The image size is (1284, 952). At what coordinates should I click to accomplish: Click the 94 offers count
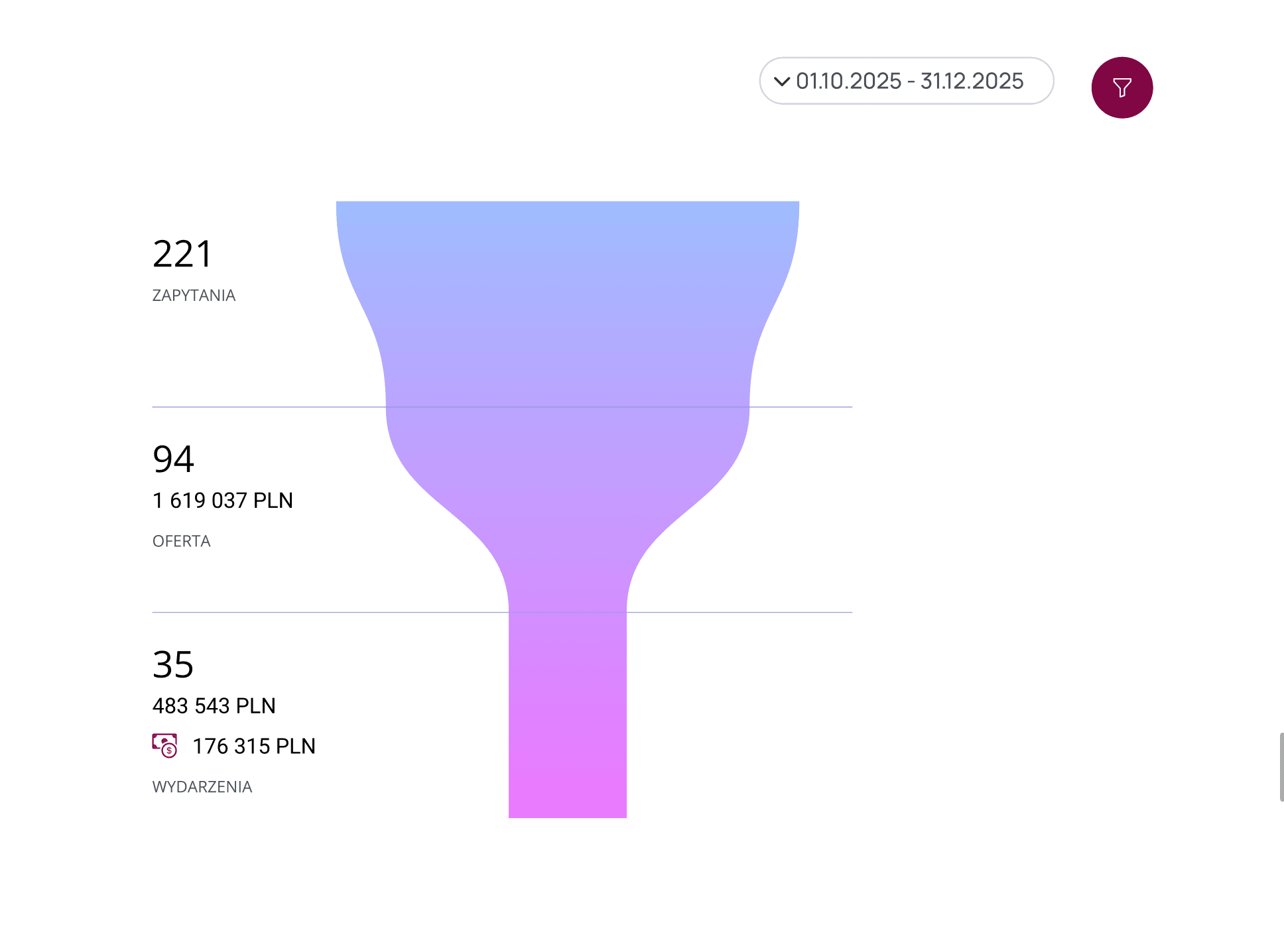(173, 459)
